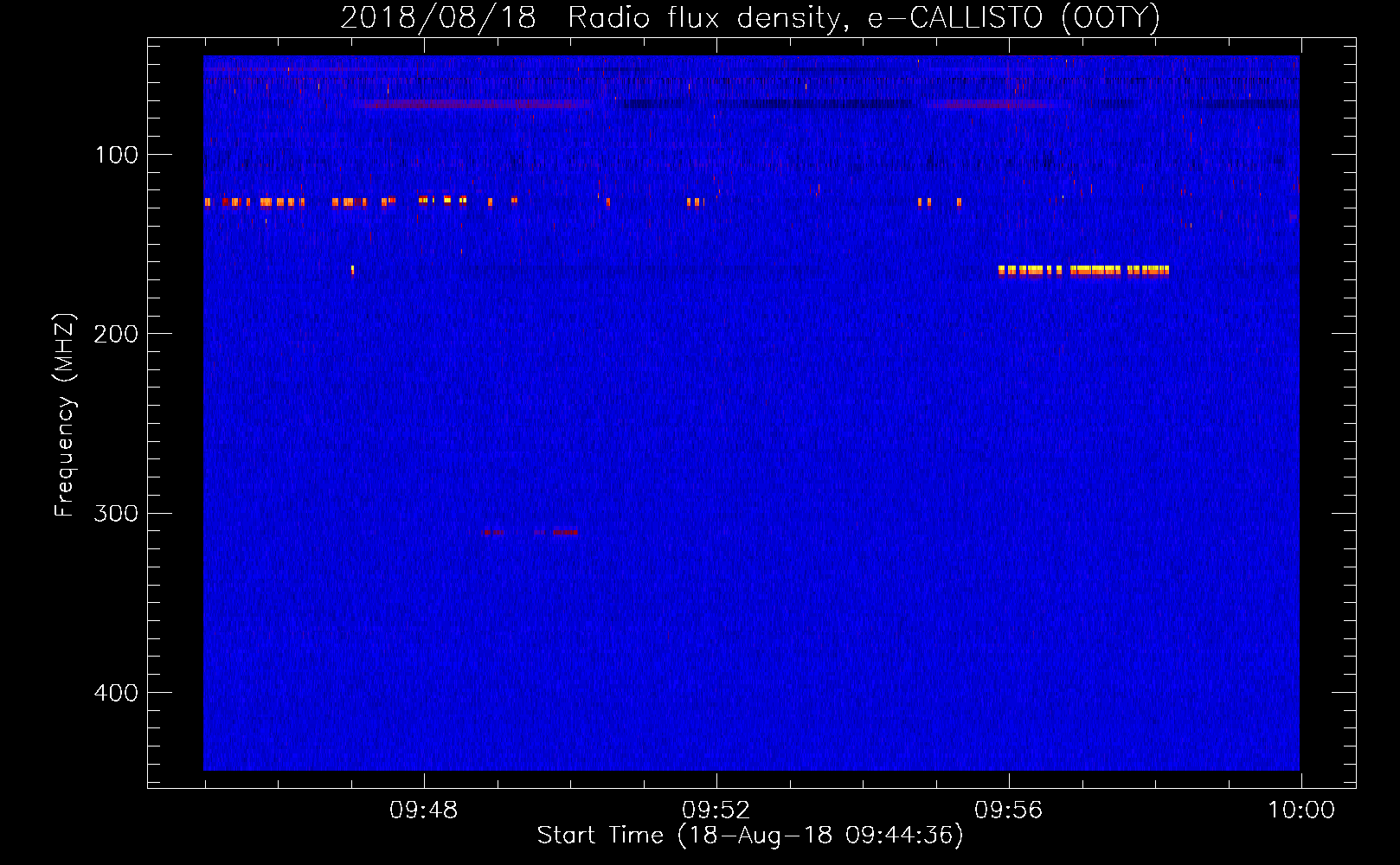The height and width of the screenshot is (865, 1400).
Task: Click the 09:48 time tick label
Action: (x=423, y=811)
